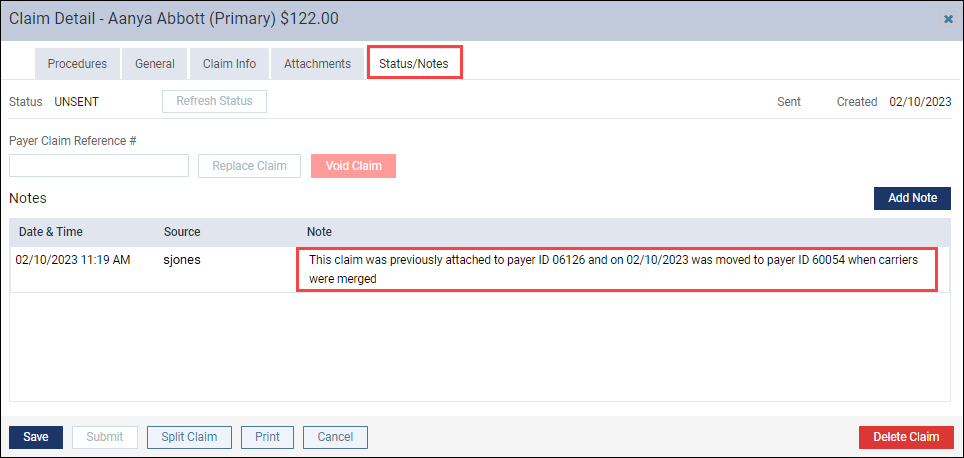Save the claim changes
This screenshot has height=458, width=964.
coord(36,437)
